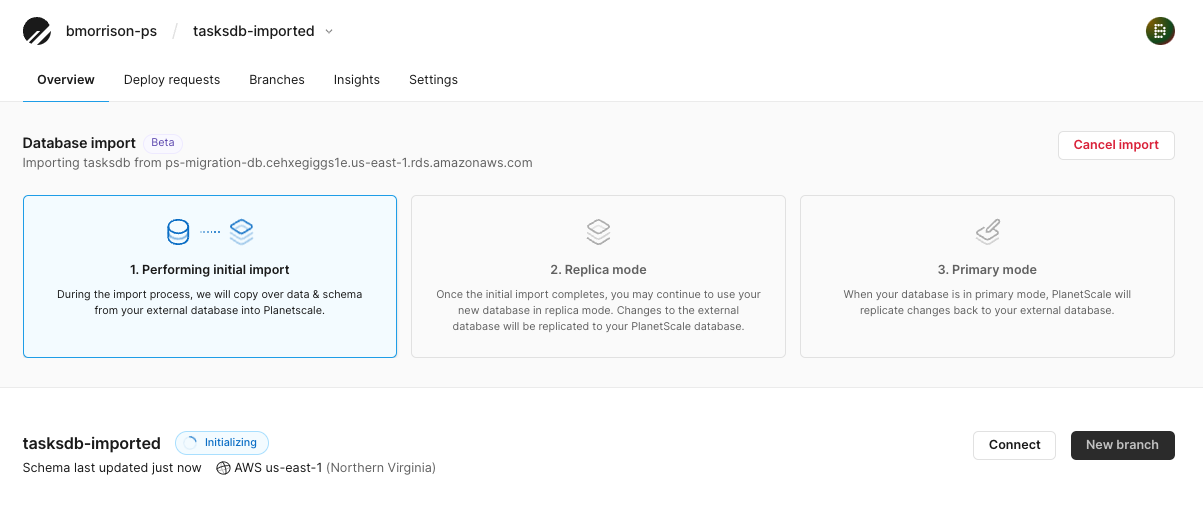
Task: Switch to the Deploy requests tab
Action: tap(172, 80)
